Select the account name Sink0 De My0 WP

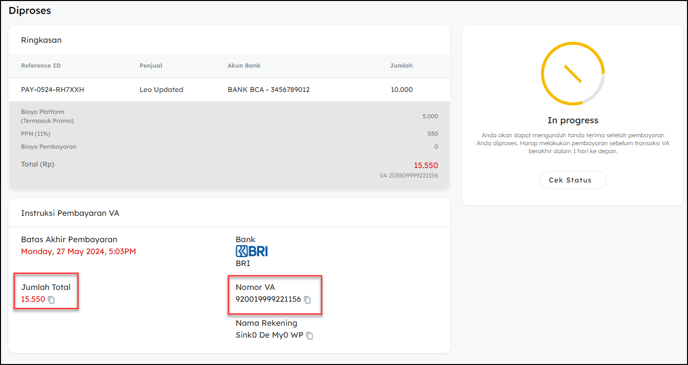pos(269,336)
